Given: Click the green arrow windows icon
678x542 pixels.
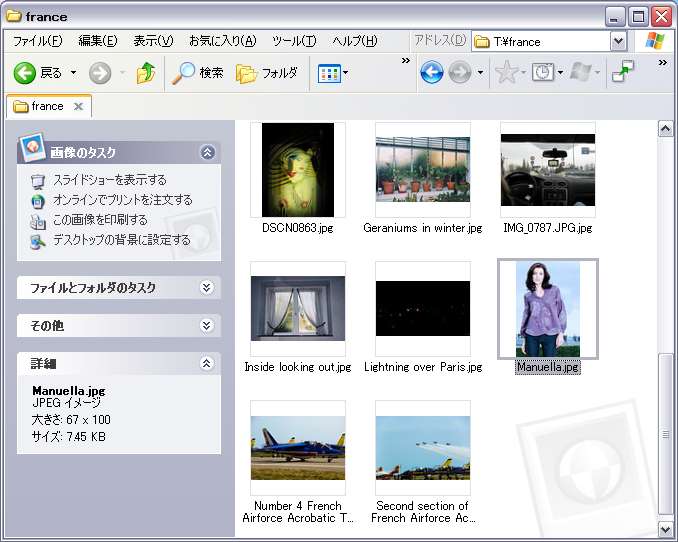Looking at the screenshot, I should pyautogui.click(x=623, y=71).
